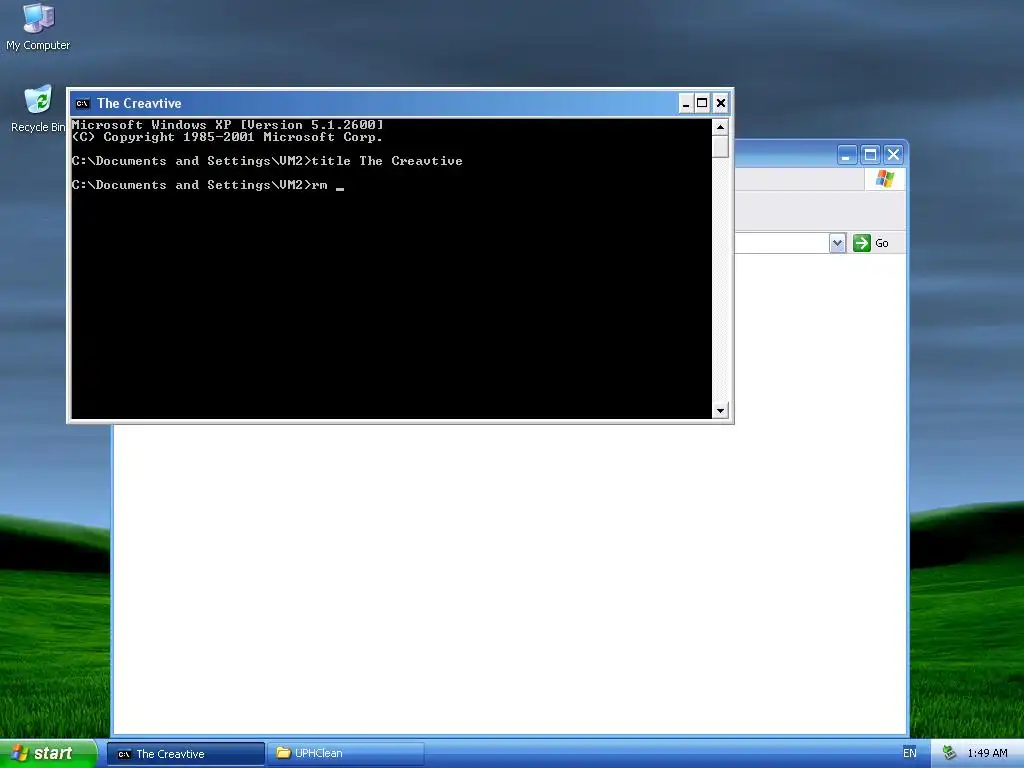
Task: Click the console scrollbar up arrow
Action: tap(720, 127)
